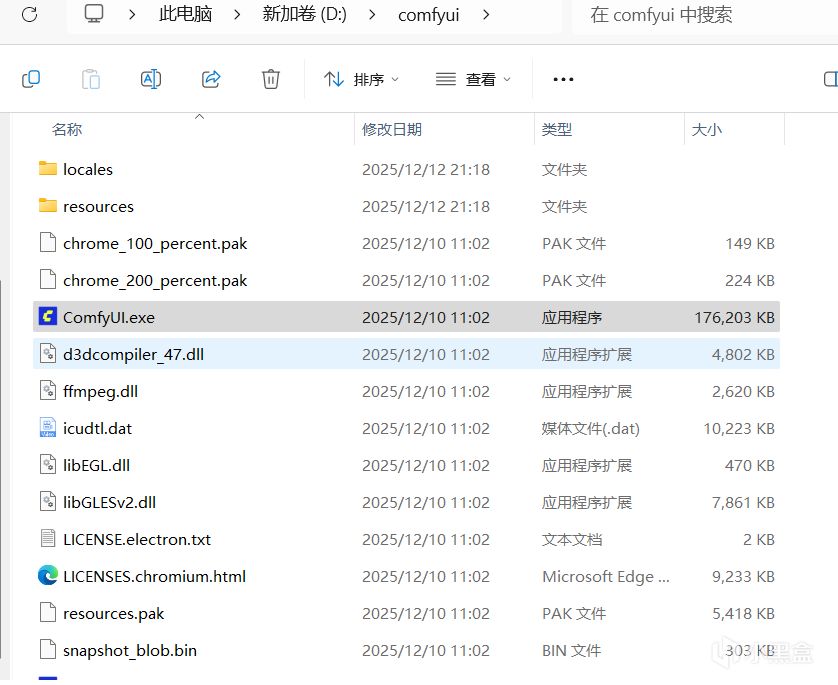Viewport: 838px width, 685px height.
Task: Click the computer monitor icon in breadcrumb
Action: [x=94, y=14]
